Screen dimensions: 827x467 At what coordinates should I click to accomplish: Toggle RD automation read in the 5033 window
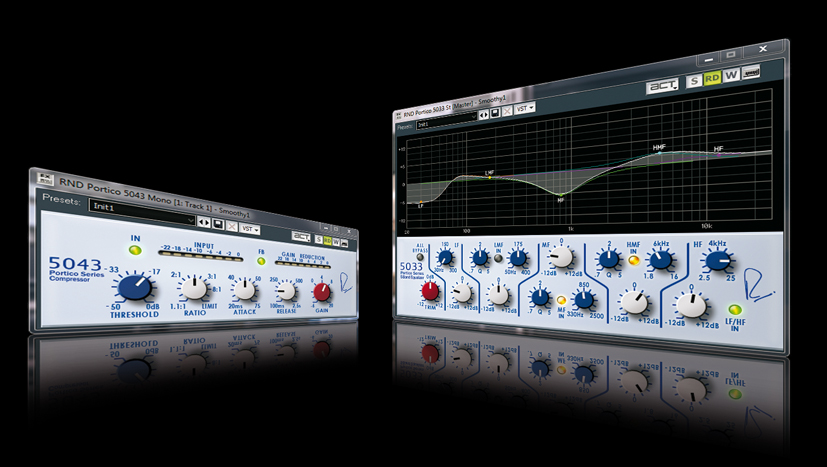(x=712, y=78)
